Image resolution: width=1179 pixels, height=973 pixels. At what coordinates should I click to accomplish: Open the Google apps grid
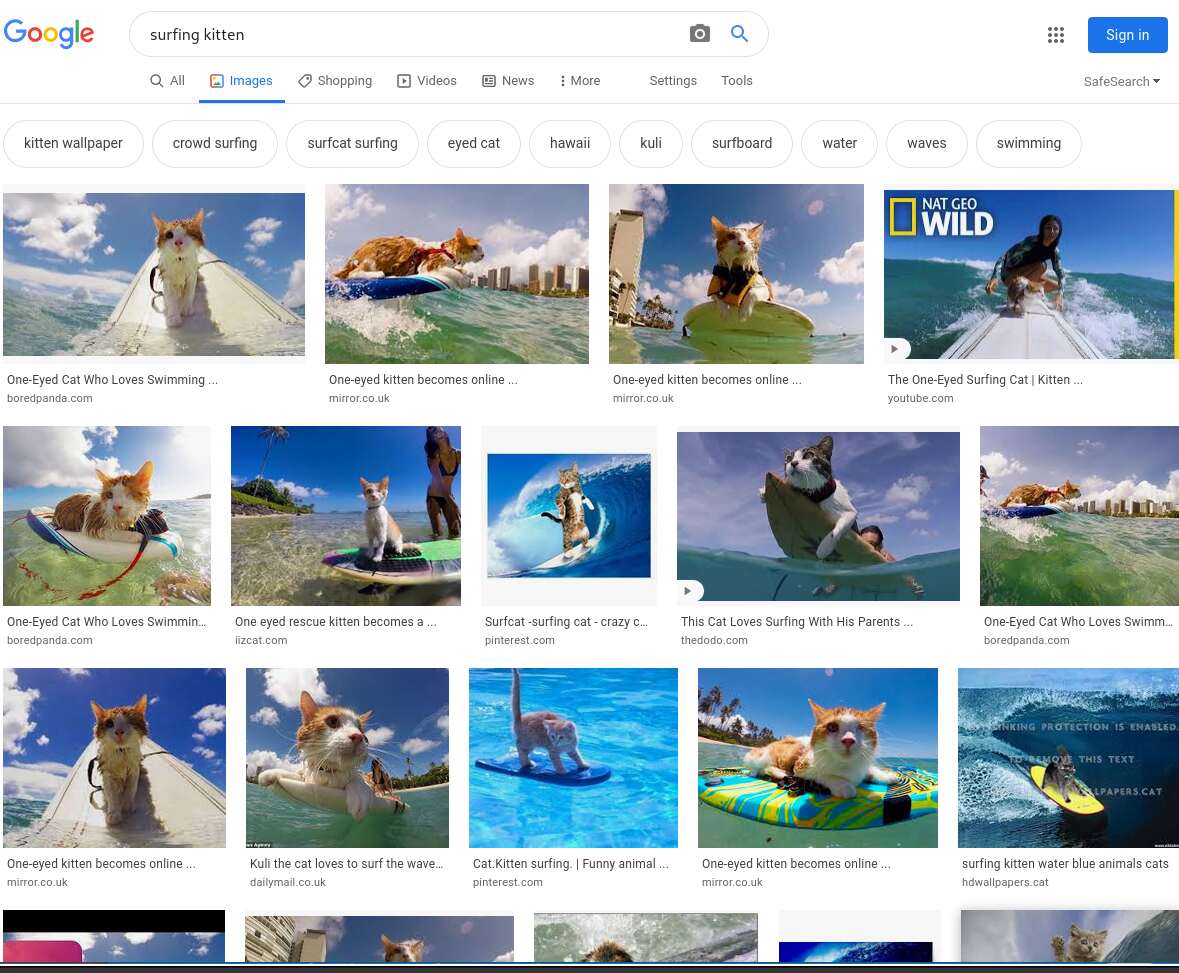point(1056,35)
